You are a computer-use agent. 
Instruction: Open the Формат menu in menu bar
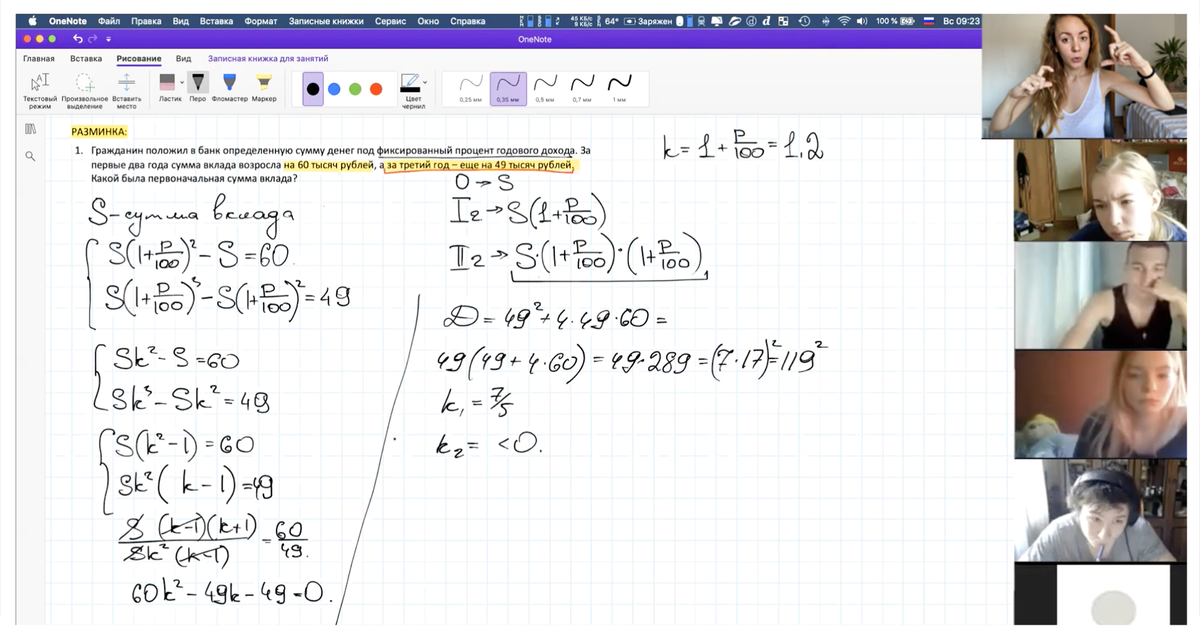[x=261, y=21]
